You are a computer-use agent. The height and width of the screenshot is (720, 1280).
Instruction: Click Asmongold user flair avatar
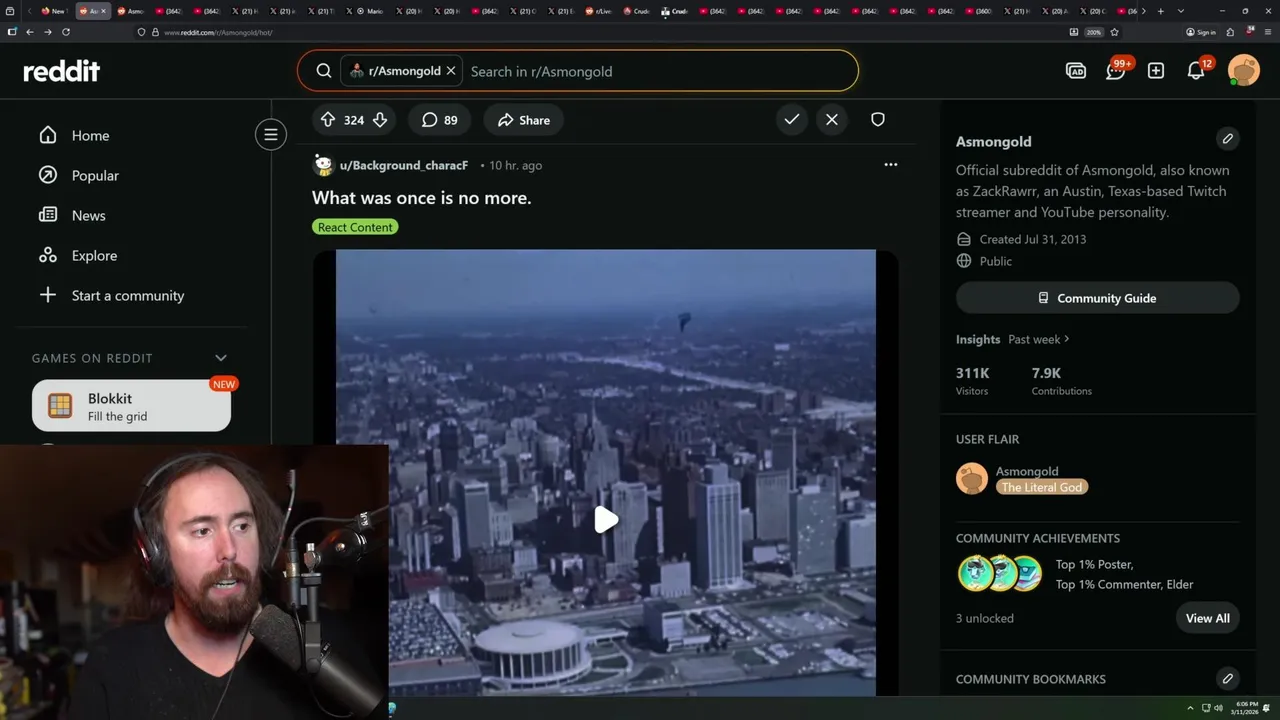(x=972, y=479)
